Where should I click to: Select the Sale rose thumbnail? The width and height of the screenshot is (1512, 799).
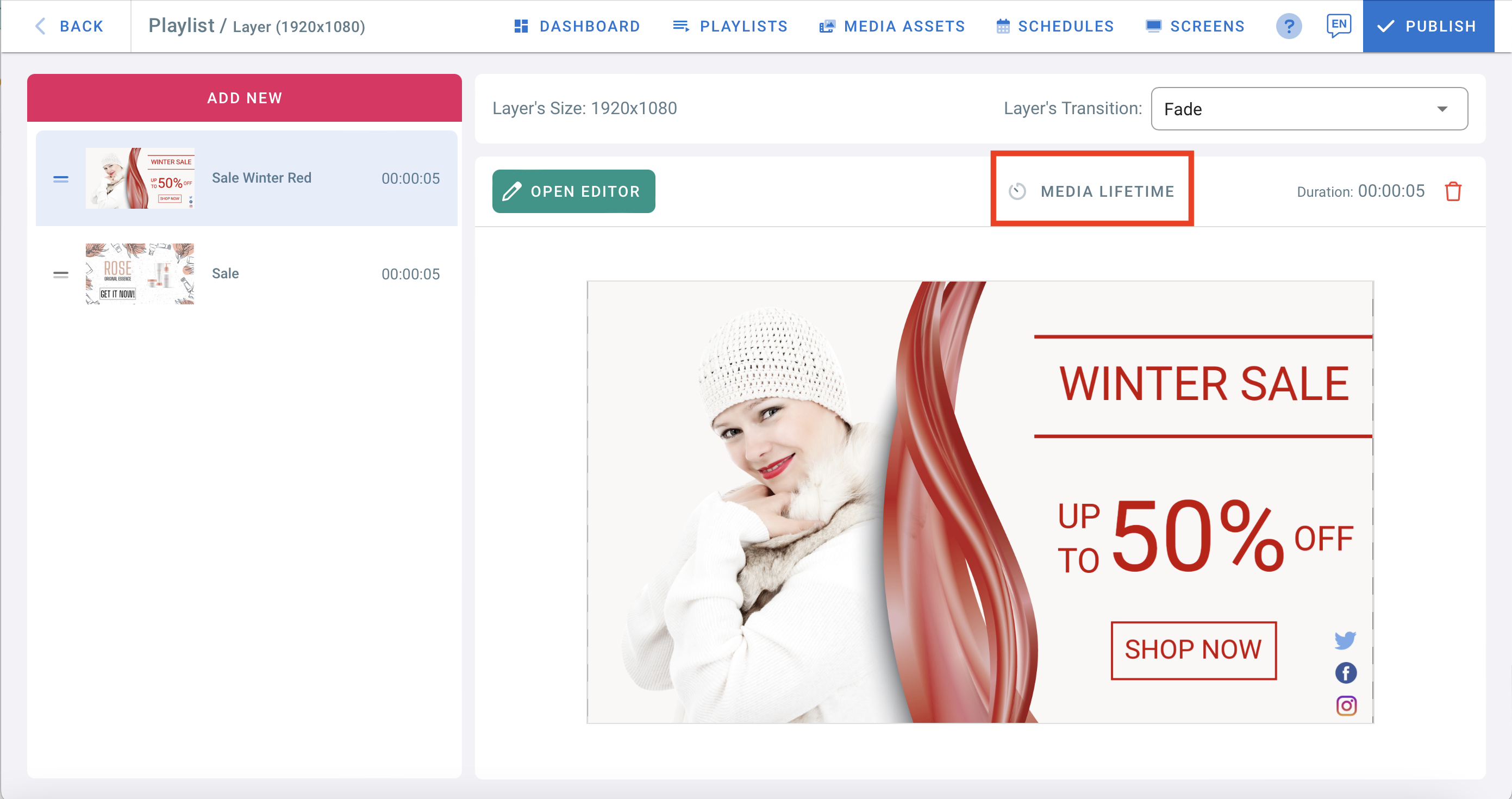(140, 274)
